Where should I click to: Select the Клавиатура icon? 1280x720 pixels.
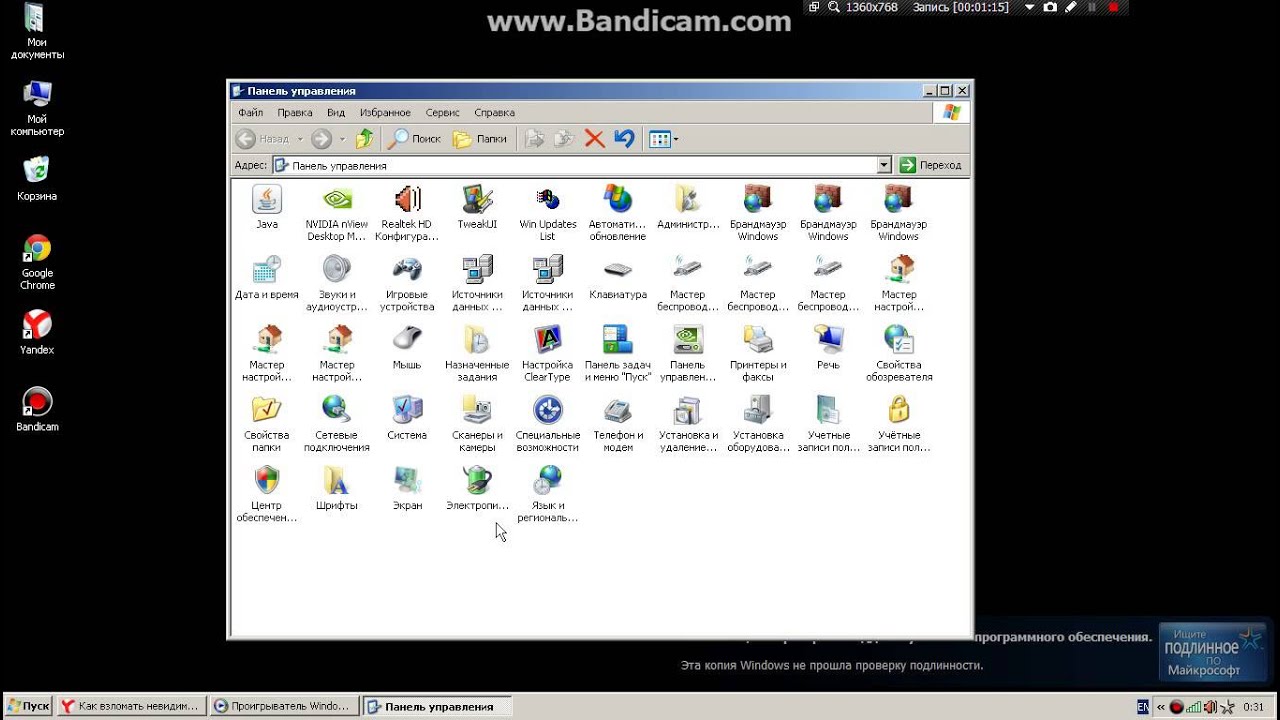[x=618, y=278]
